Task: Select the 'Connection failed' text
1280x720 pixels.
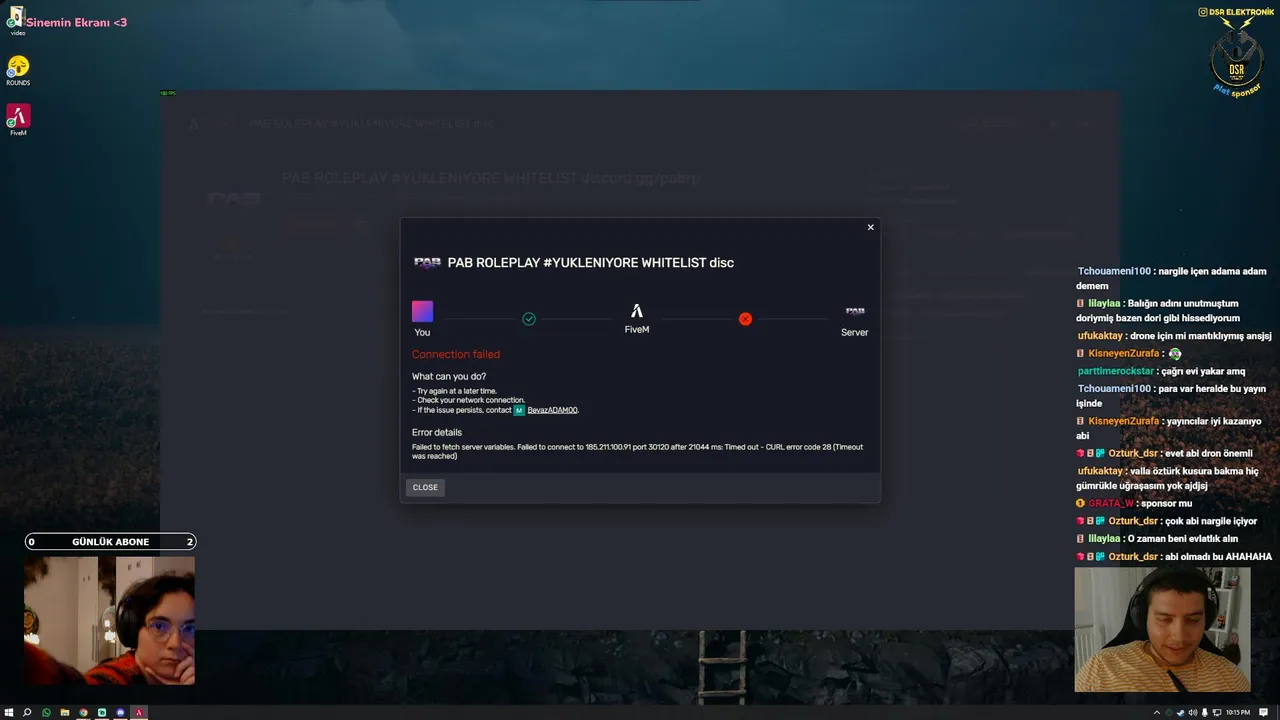Action: coord(456,354)
